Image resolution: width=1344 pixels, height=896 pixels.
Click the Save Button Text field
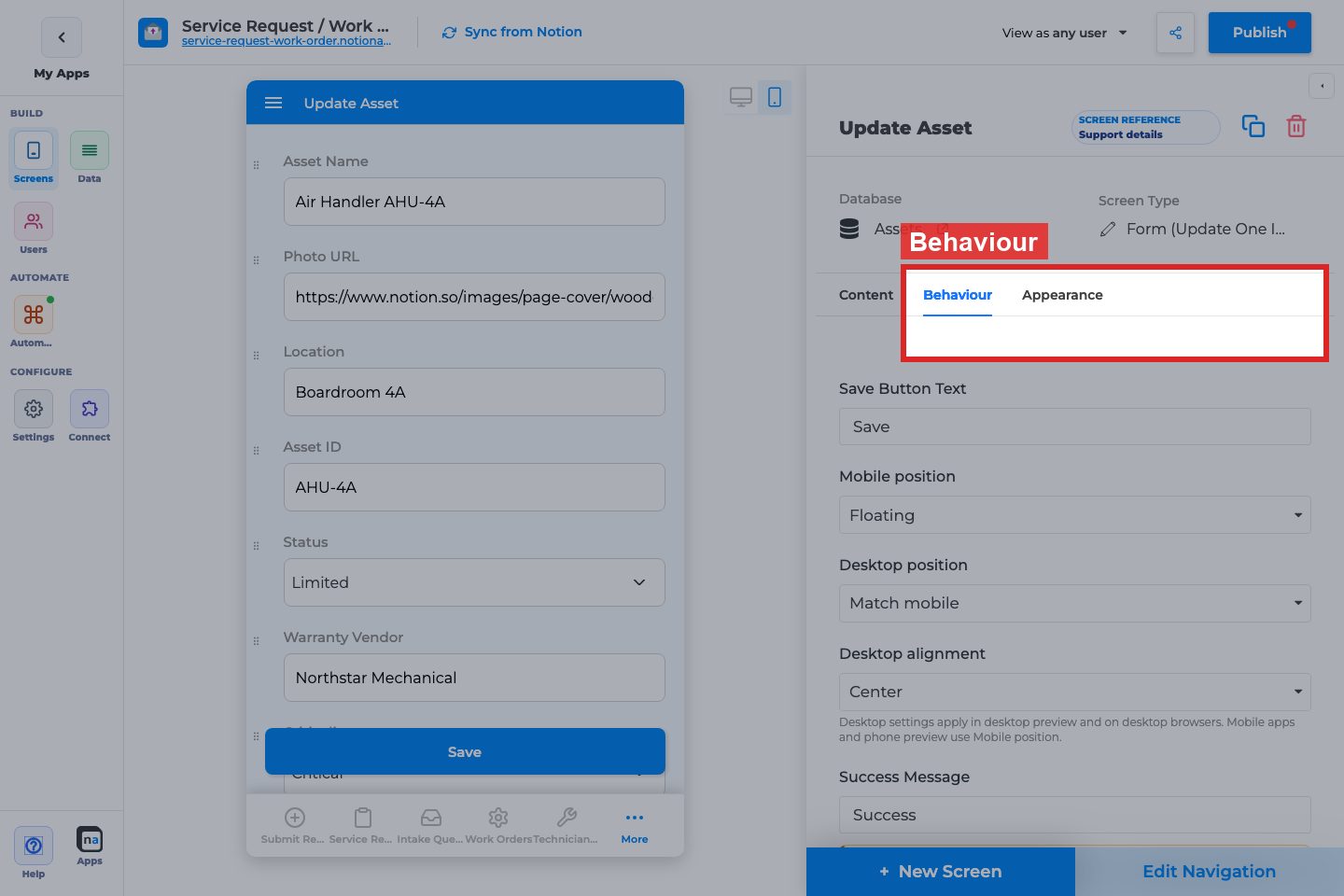pos(1075,427)
